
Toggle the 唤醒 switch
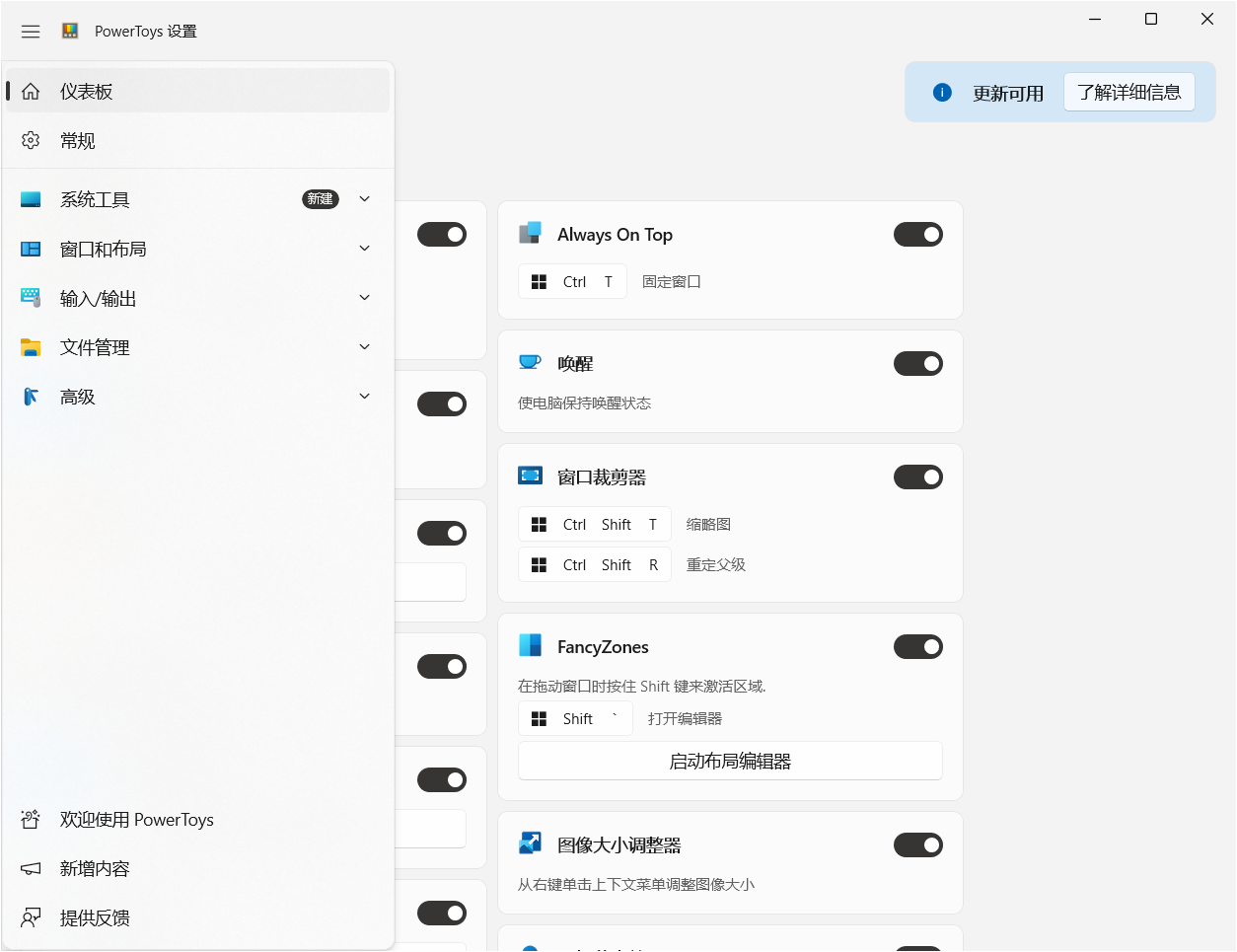(918, 364)
